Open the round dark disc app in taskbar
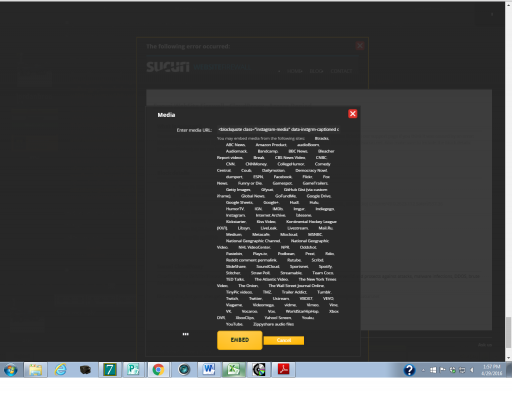Image resolution: width=512 pixels, height=410 pixels. [184, 370]
